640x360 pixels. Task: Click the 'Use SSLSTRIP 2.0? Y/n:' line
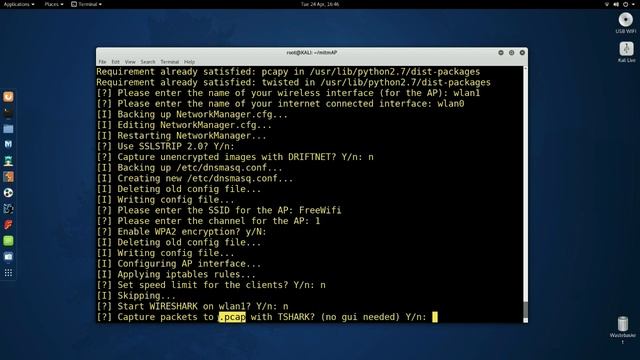[x=165, y=147]
